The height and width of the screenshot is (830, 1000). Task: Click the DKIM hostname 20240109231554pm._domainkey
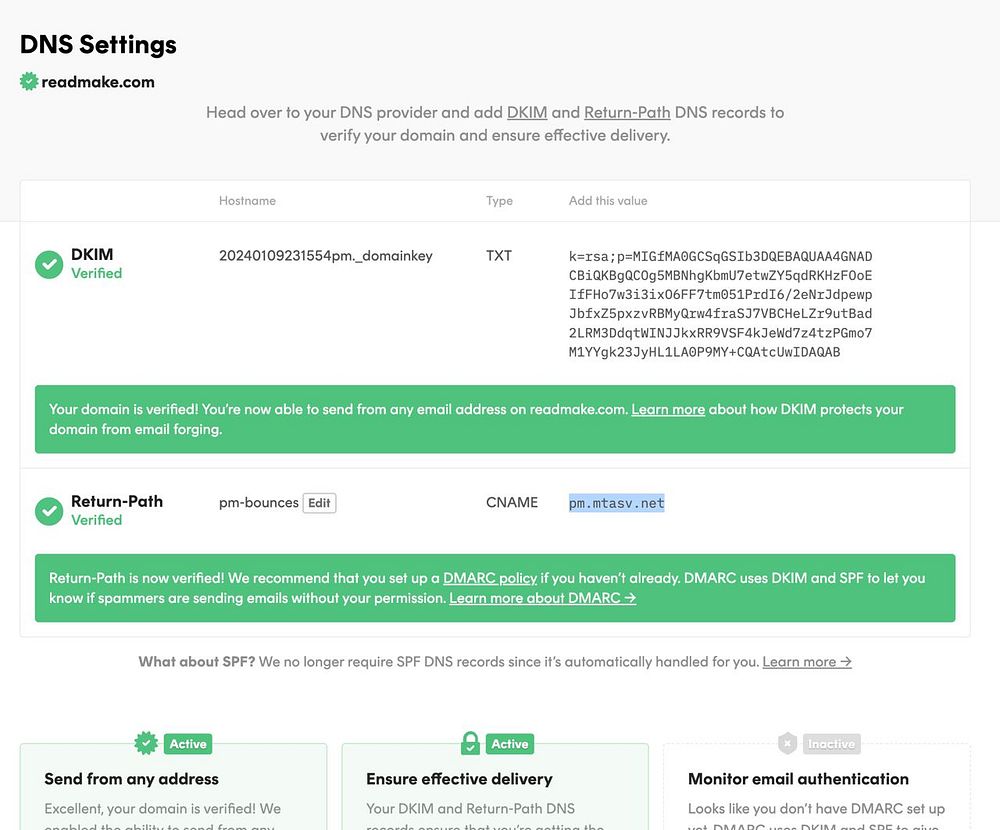pyautogui.click(x=326, y=256)
